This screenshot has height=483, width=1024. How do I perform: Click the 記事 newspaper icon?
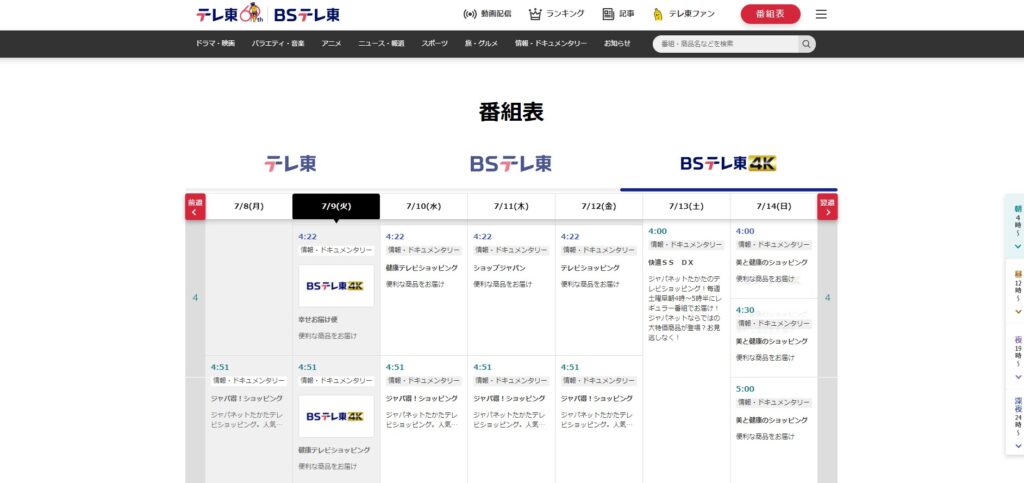[x=608, y=14]
